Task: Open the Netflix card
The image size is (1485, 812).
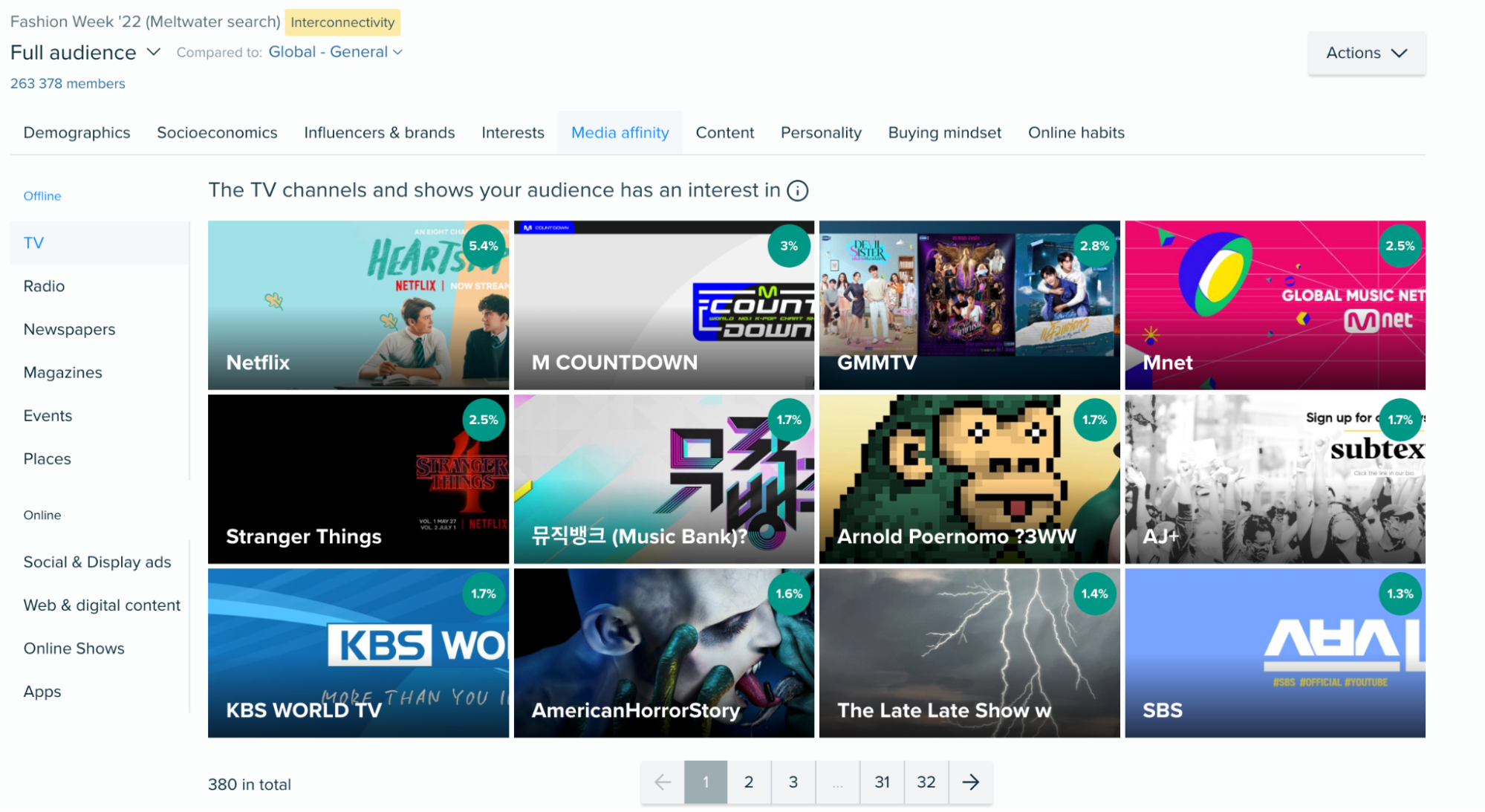Action: click(358, 305)
